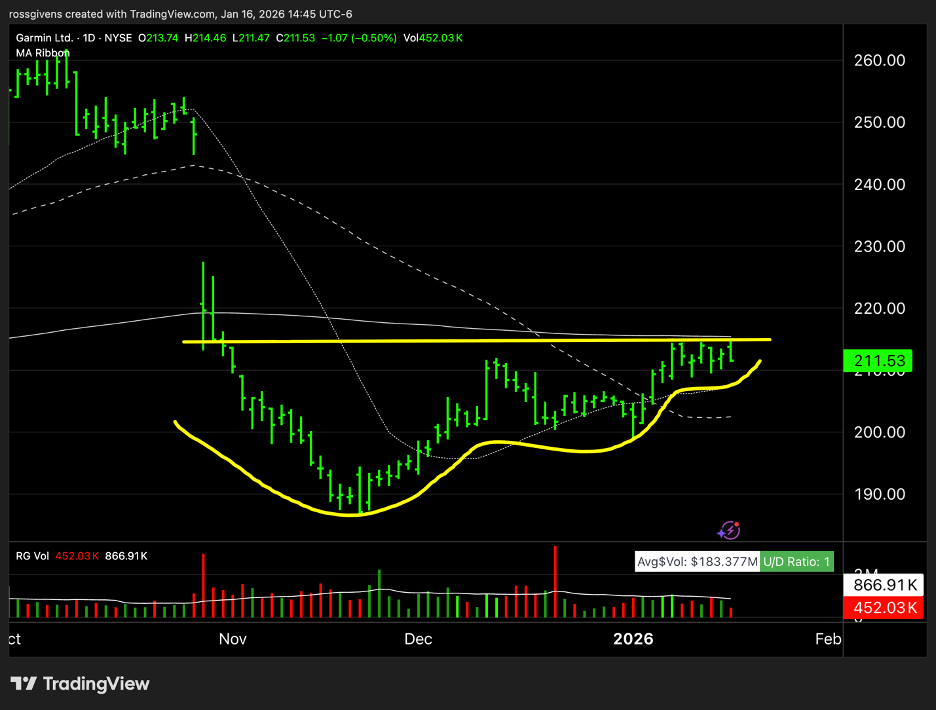The image size is (936, 710).
Task: Click the Avg$Vol $183.377M label
Action: click(697, 562)
